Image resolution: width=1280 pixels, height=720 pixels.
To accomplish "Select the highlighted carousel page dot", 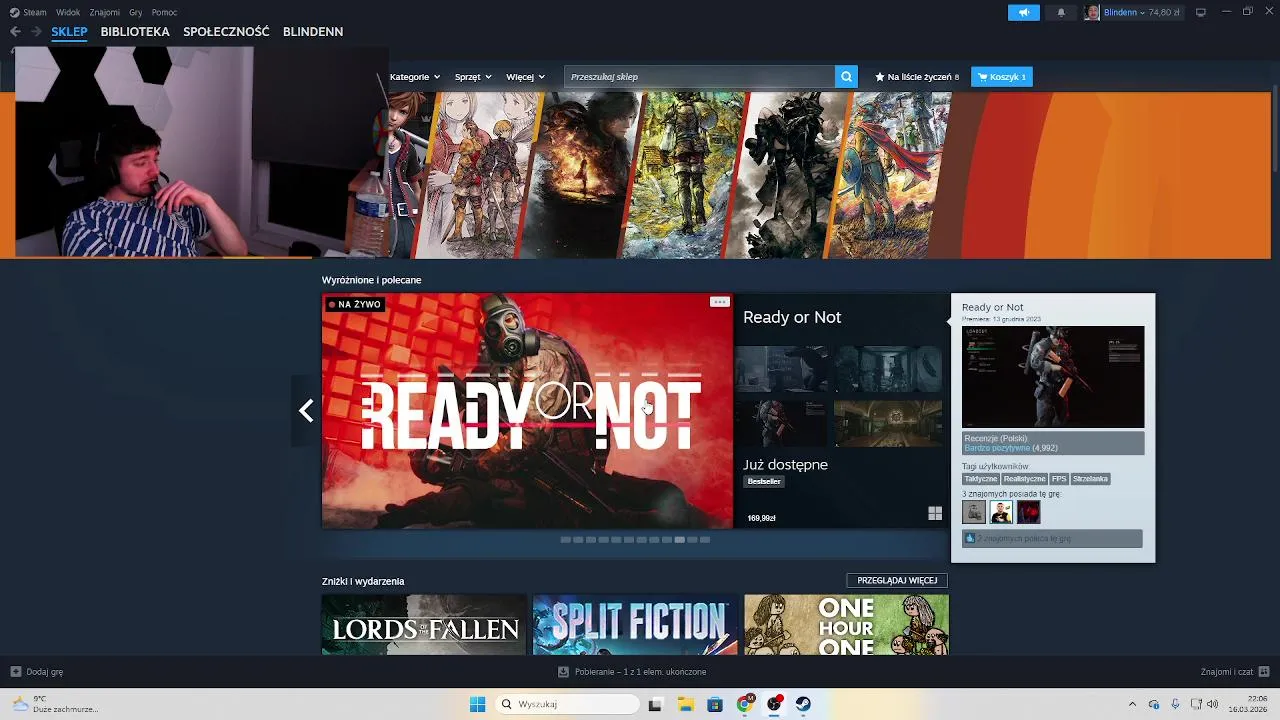I will [x=679, y=540].
